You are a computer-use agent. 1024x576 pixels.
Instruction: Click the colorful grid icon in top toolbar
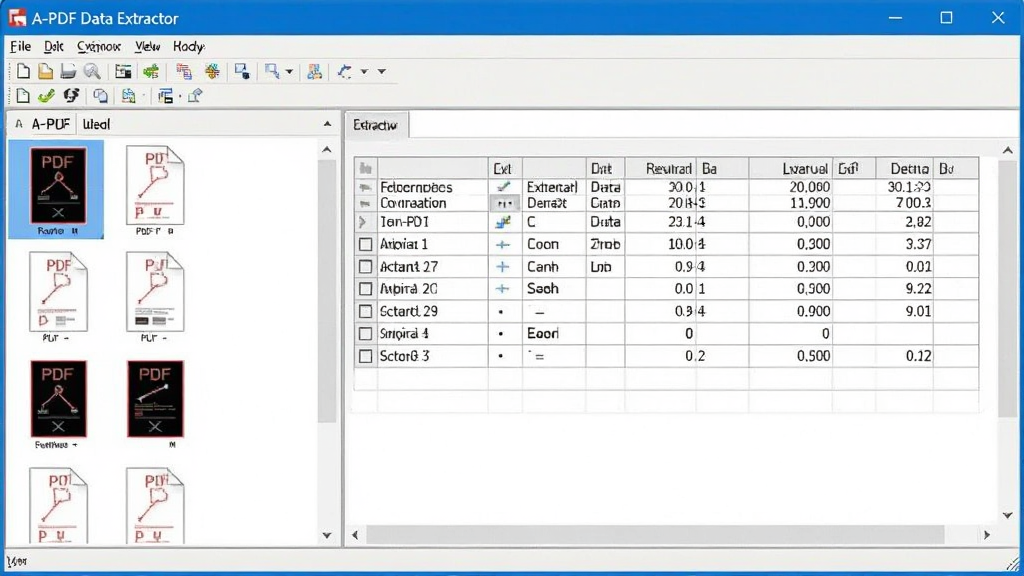tap(314, 71)
